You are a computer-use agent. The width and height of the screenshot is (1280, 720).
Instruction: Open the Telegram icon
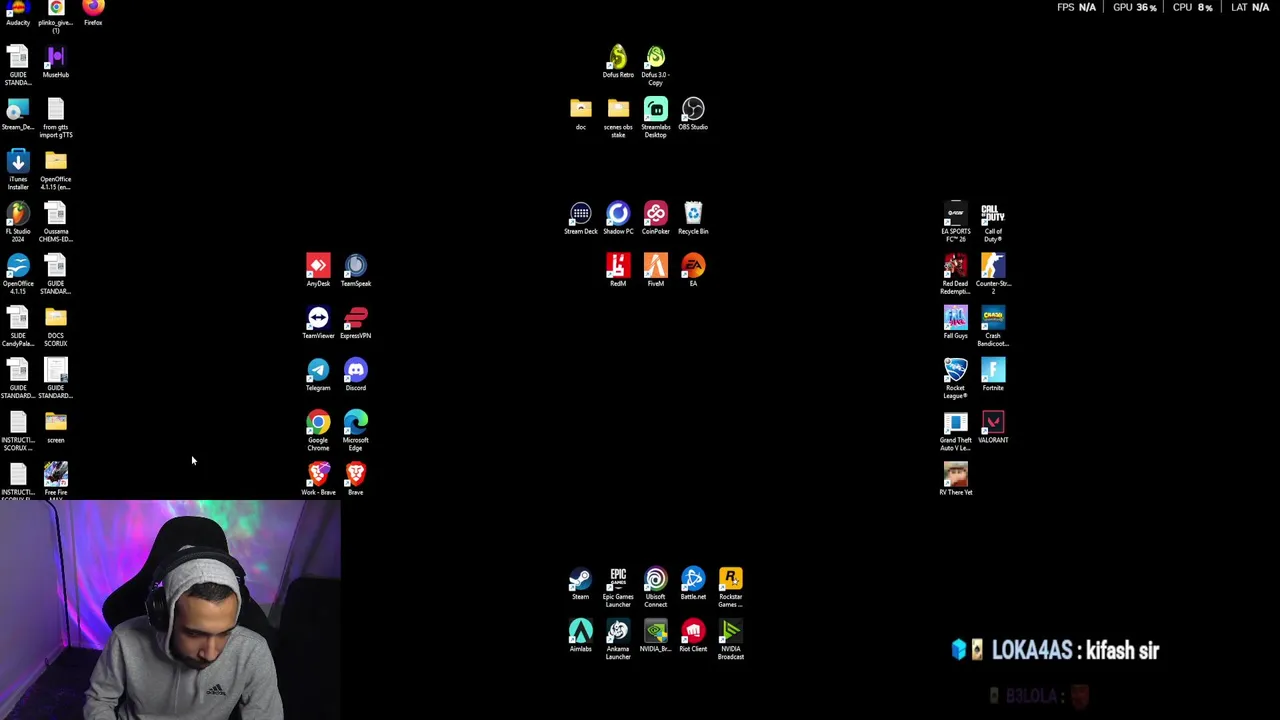(x=318, y=374)
